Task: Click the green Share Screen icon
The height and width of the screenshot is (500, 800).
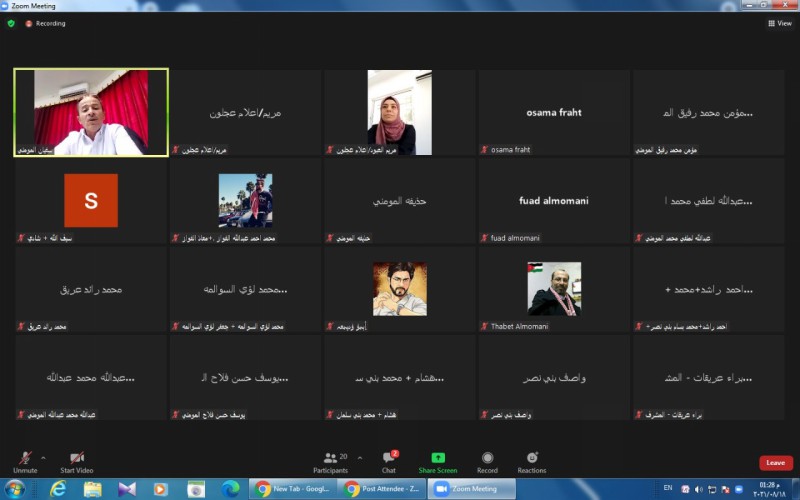Action: [438, 459]
